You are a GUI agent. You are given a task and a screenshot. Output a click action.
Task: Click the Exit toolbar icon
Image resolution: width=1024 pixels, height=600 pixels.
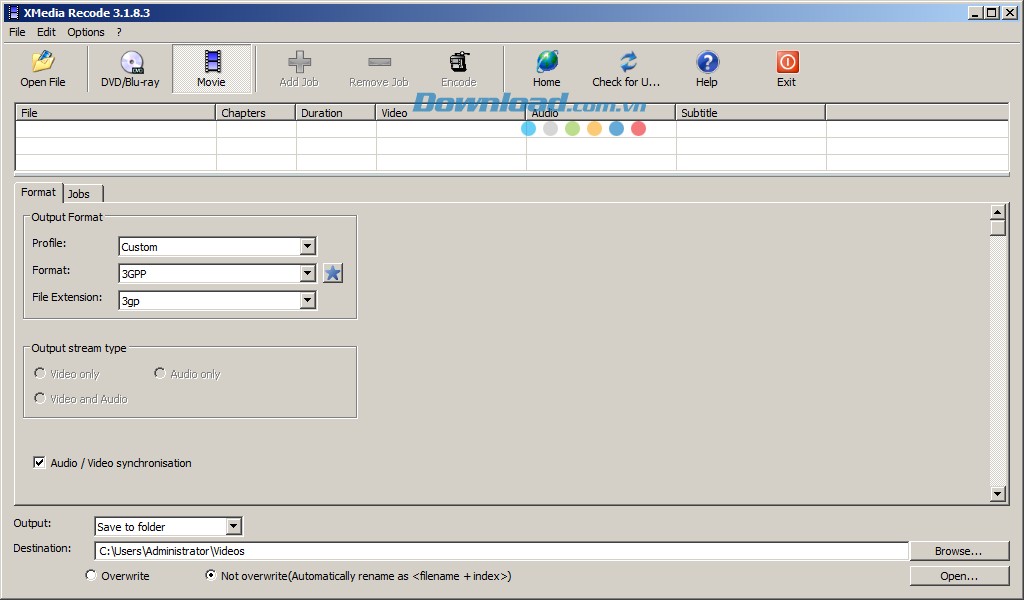click(786, 67)
